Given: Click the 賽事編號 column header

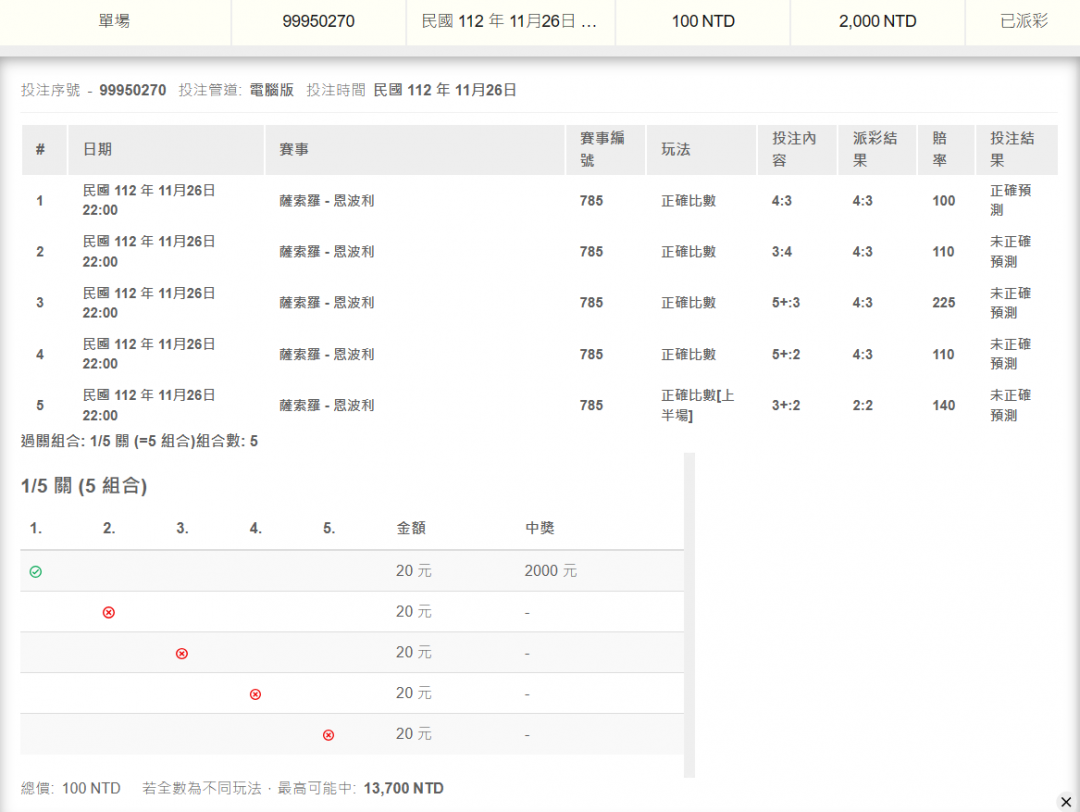Looking at the screenshot, I should (605, 149).
